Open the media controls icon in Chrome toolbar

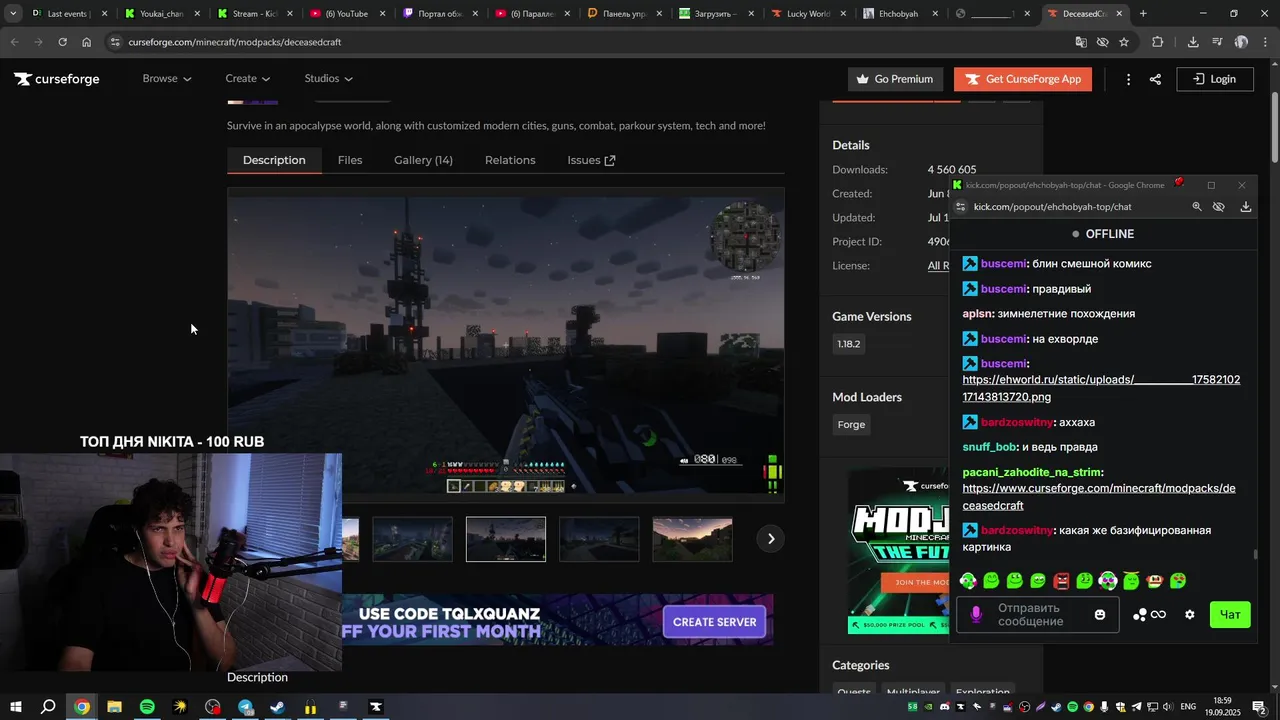click(1217, 42)
